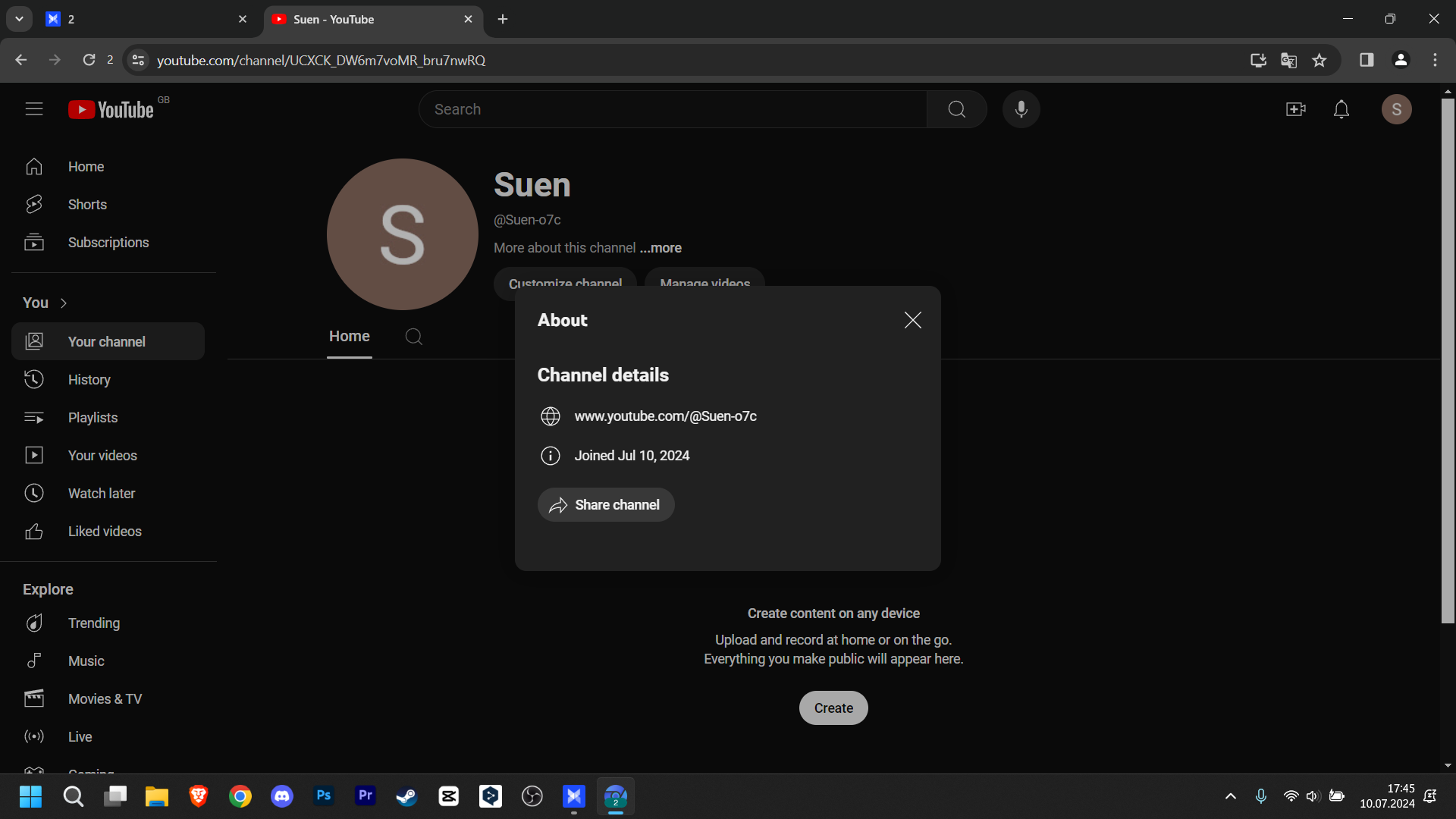1456x819 pixels.
Task: Click the Share channel button
Action: (606, 505)
